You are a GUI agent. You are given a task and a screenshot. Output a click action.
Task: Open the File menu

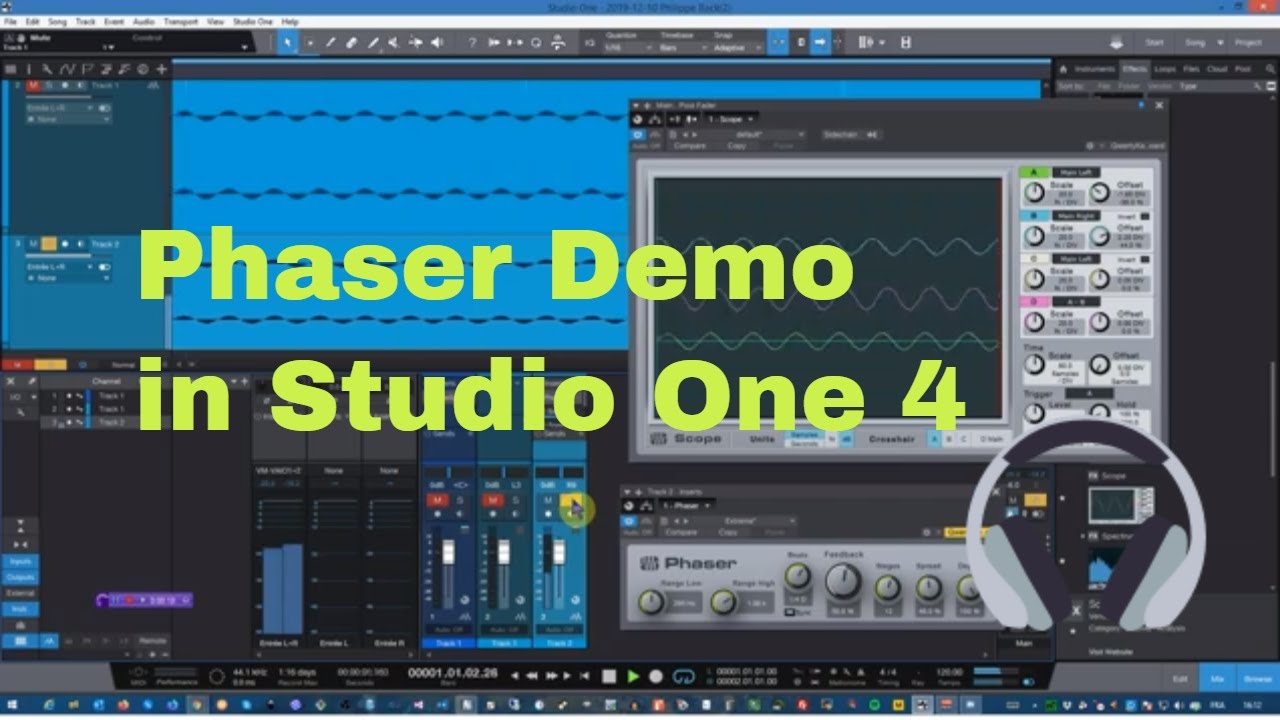pos(11,21)
